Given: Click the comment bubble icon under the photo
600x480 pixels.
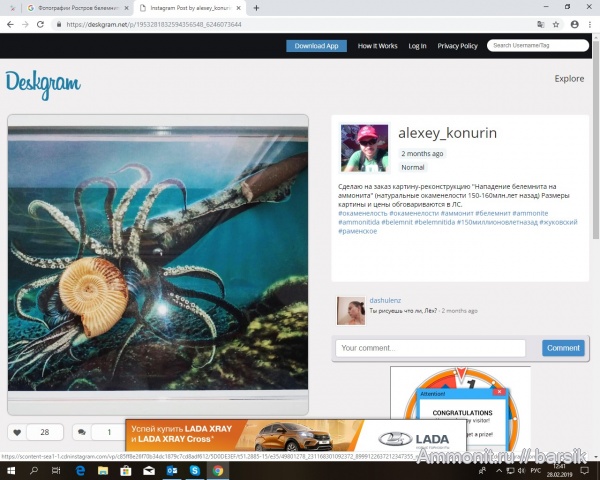Looking at the screenshot, I should click(x=81, y=432).
